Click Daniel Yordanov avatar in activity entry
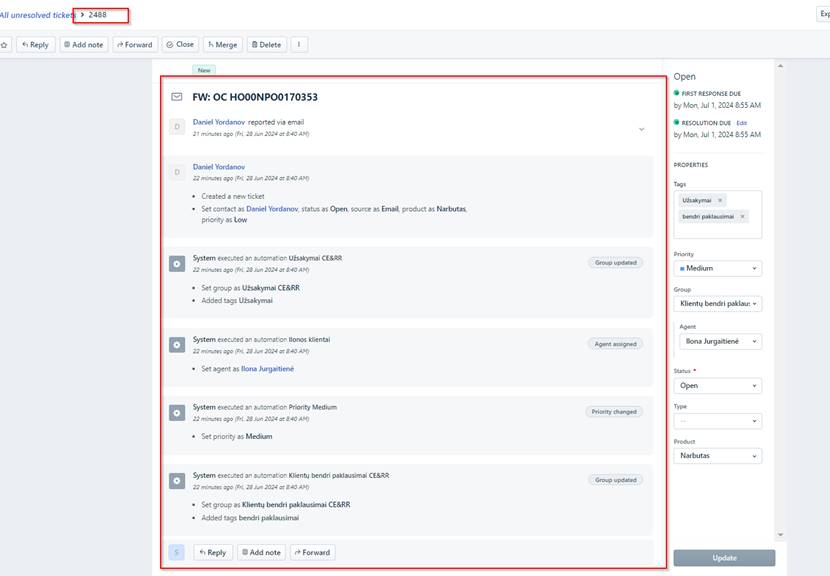The width and height of the screenshot is (830, 576). click(177, 172)
